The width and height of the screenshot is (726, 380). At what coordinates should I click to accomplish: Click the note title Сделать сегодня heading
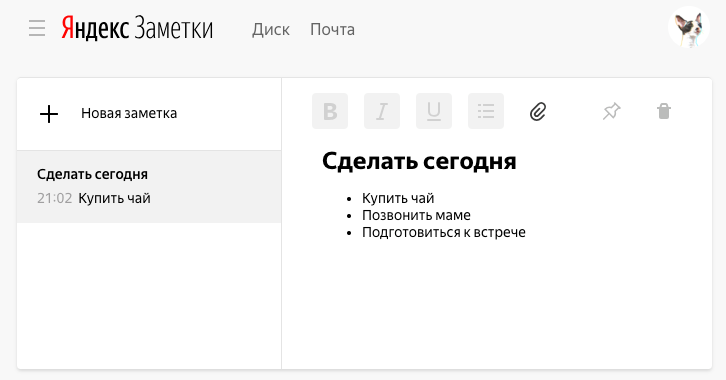419,162
